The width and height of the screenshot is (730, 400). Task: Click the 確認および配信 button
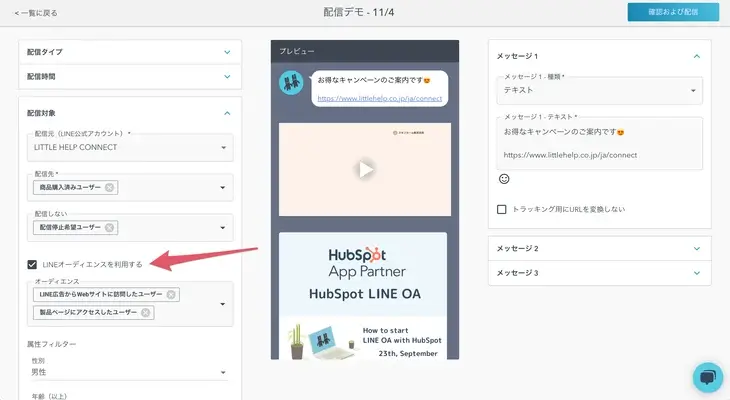[672, 12]
